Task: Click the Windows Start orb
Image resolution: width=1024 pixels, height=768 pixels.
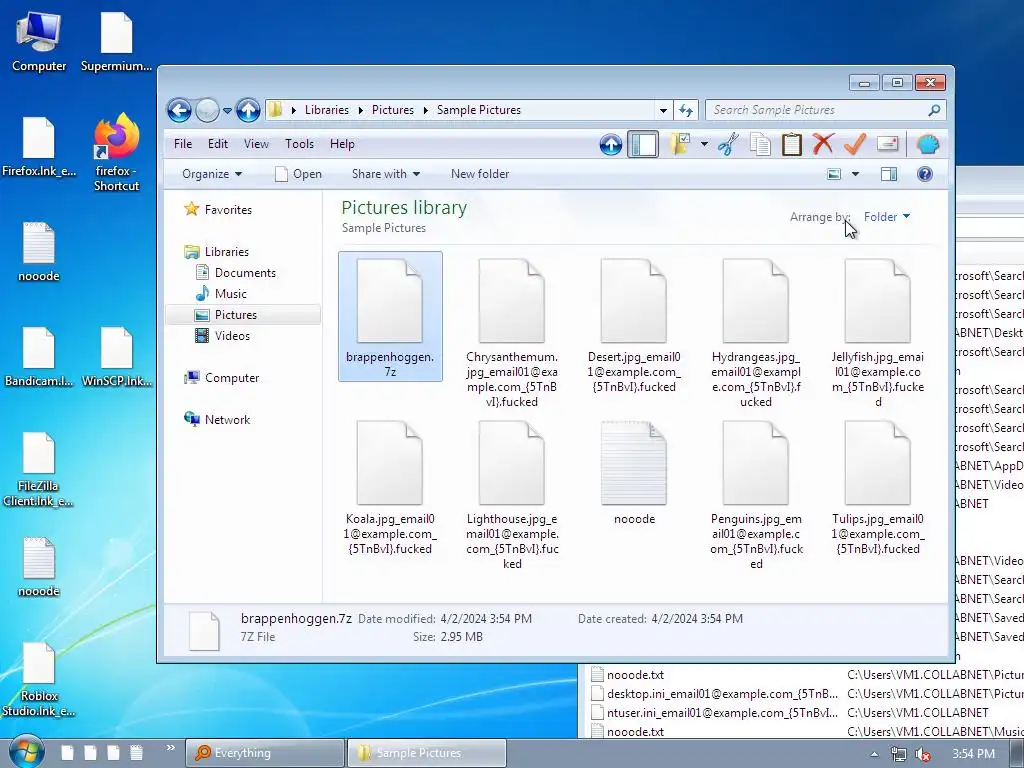Action: tap(26, 752)
